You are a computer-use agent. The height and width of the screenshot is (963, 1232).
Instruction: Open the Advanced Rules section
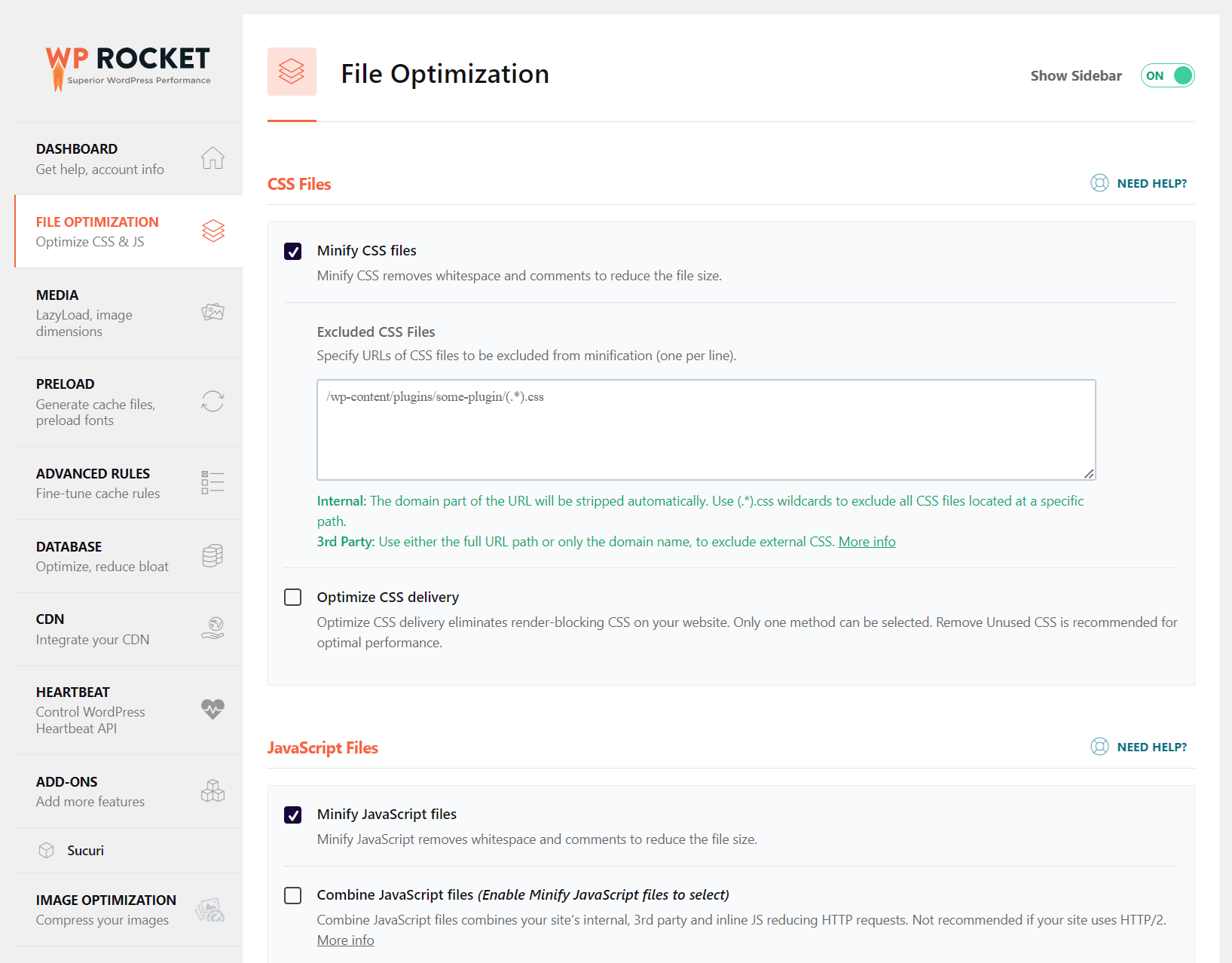pyautogui.click(x=93, y=473)
